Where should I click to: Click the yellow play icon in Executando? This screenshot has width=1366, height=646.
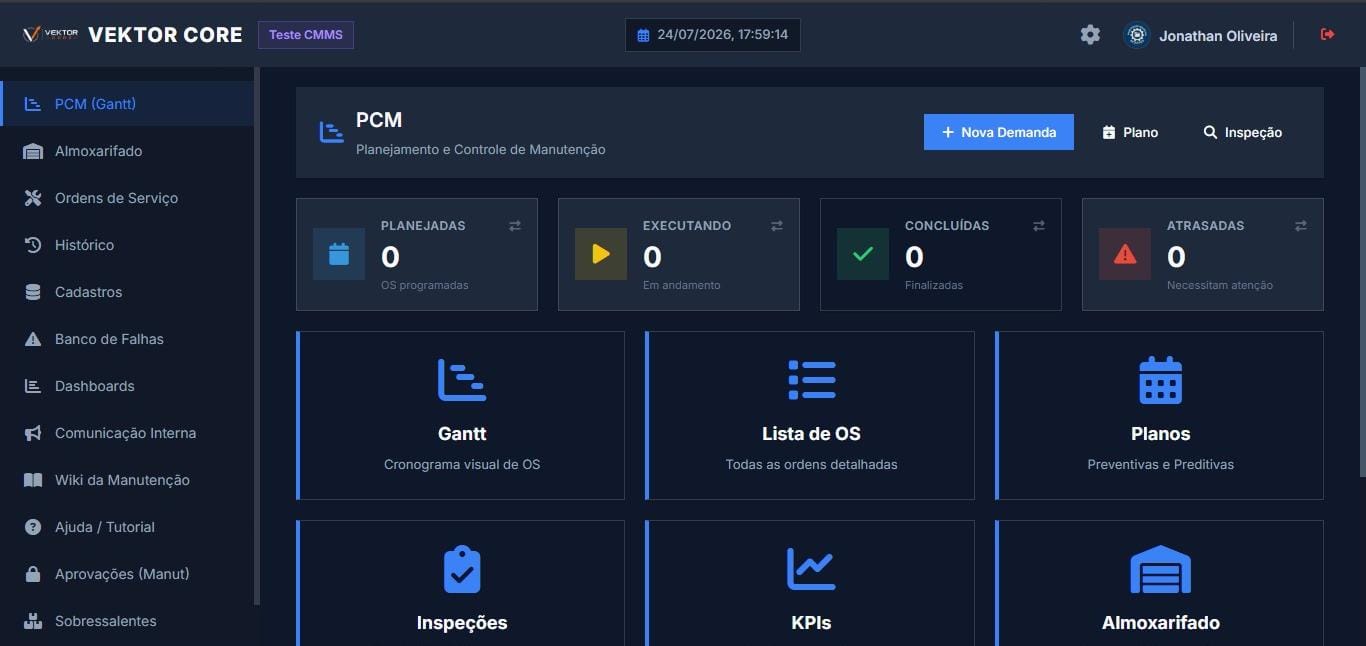coord(601,254)
